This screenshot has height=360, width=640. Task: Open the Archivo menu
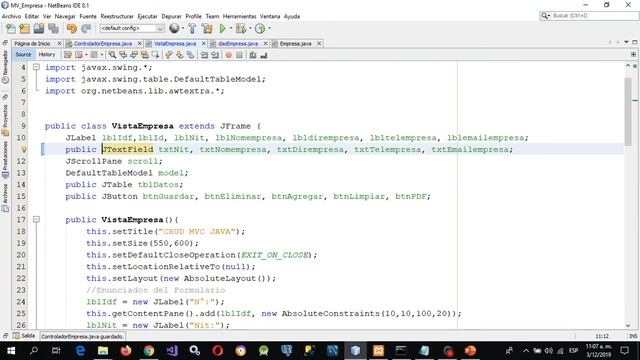click(11, 16)
